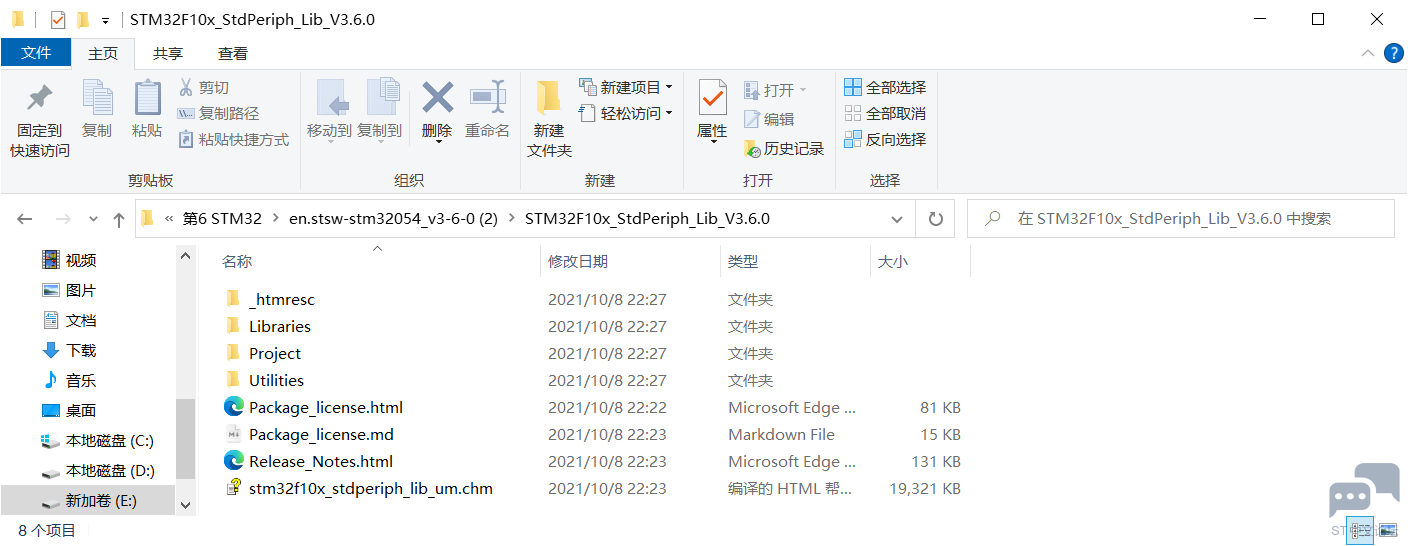Click the Back navigation arrow

pos(25,219)
